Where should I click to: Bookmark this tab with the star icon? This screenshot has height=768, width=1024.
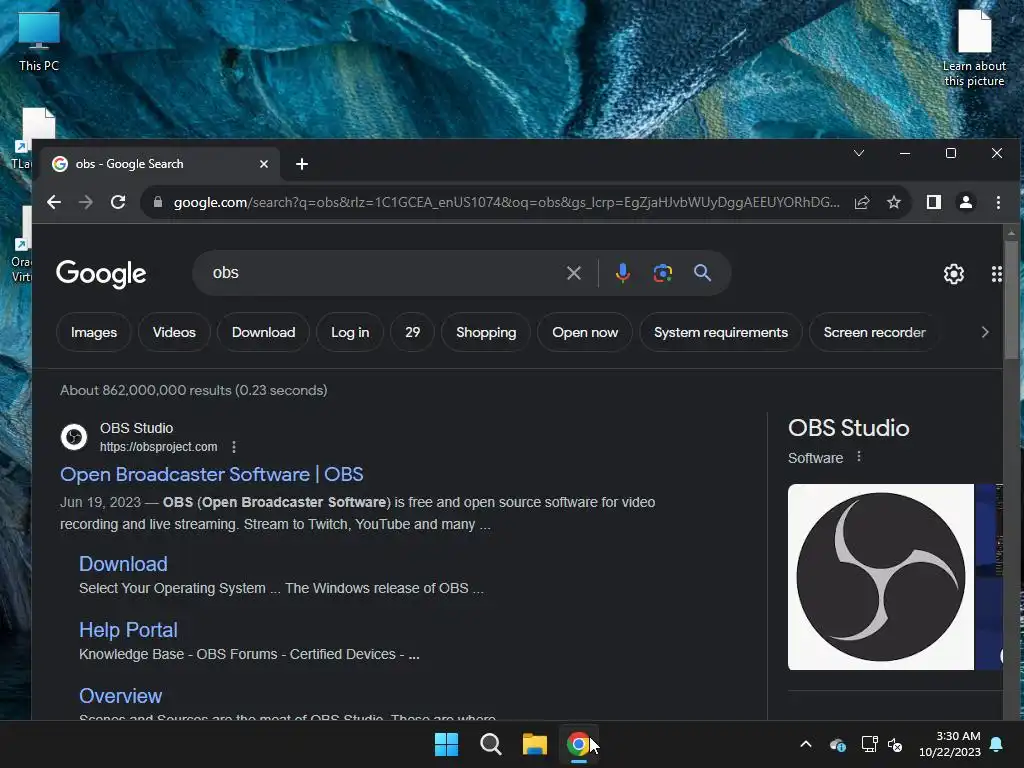(x=894, y=202)
